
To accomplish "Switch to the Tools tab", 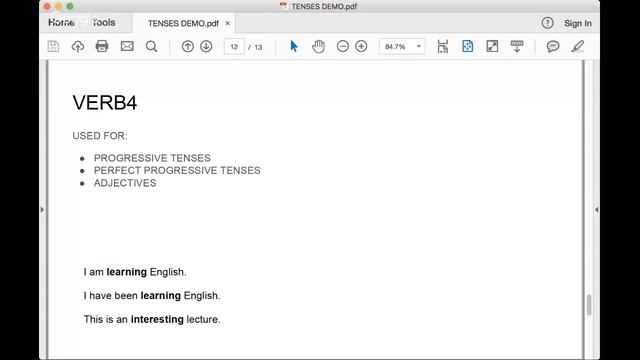I will click(x=104, y=22).
